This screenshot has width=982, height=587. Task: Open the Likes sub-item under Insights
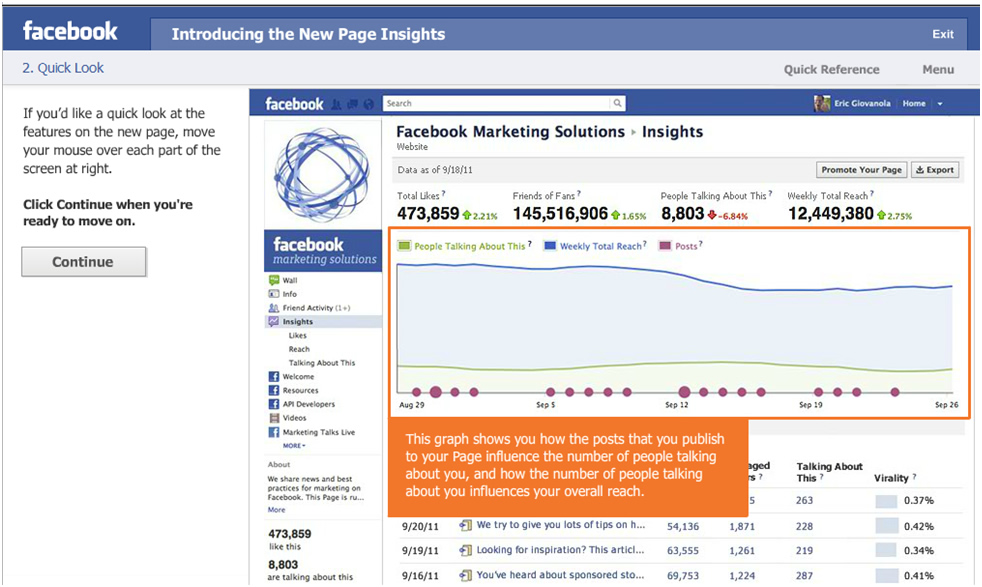click(x=297, y=335)
